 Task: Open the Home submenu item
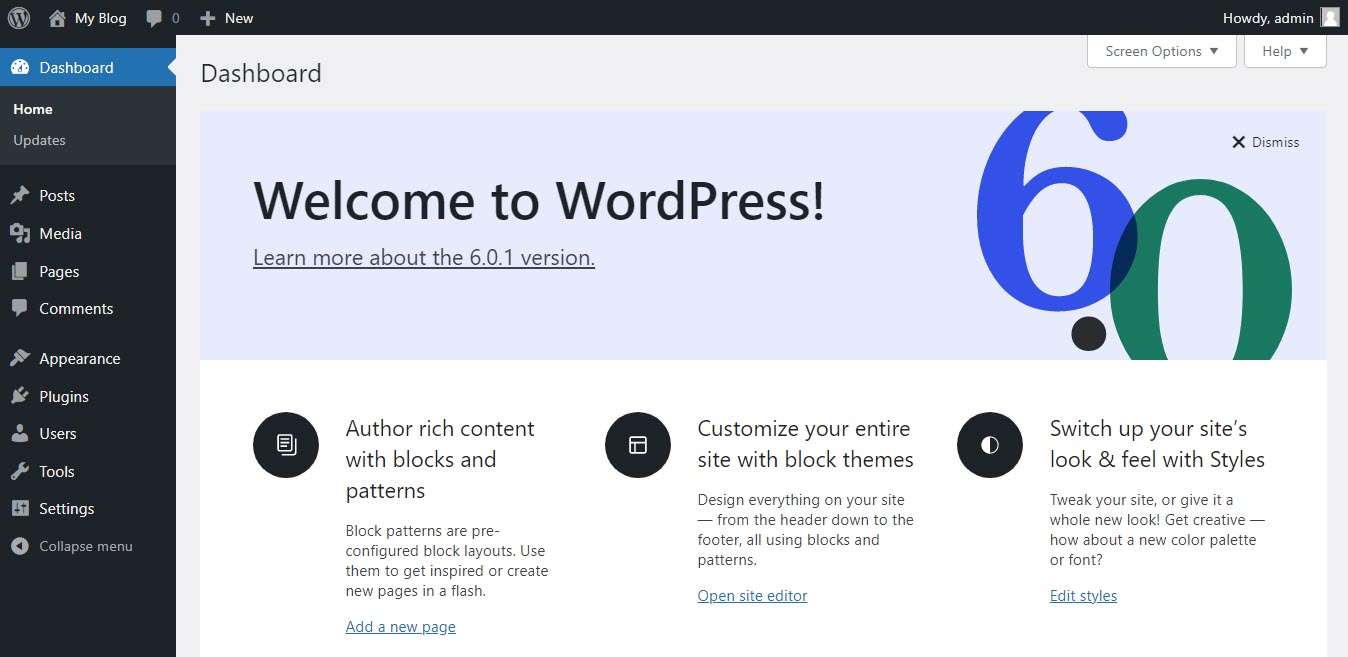point(33,109)
